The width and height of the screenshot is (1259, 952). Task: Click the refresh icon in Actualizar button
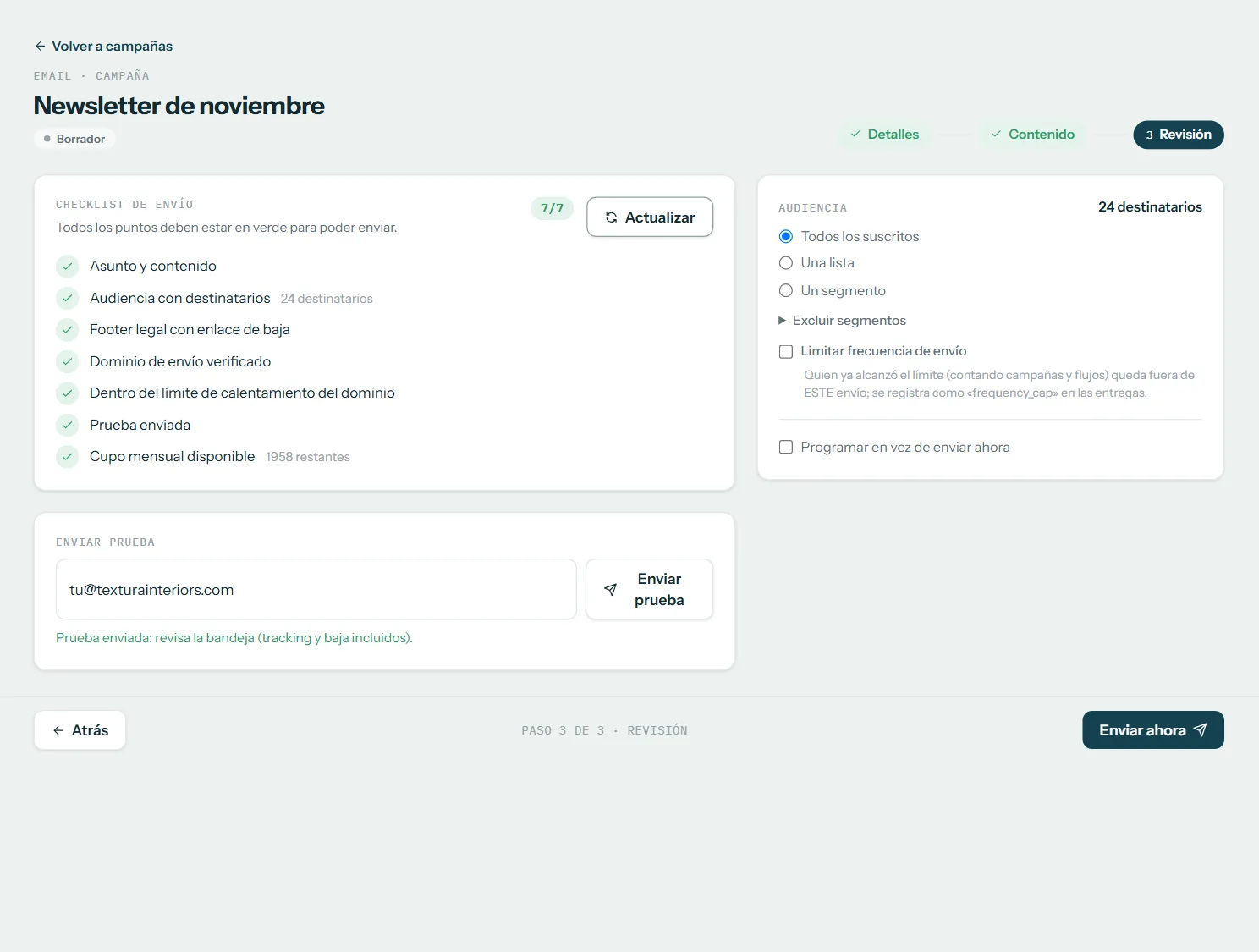[x=611, y=217]
